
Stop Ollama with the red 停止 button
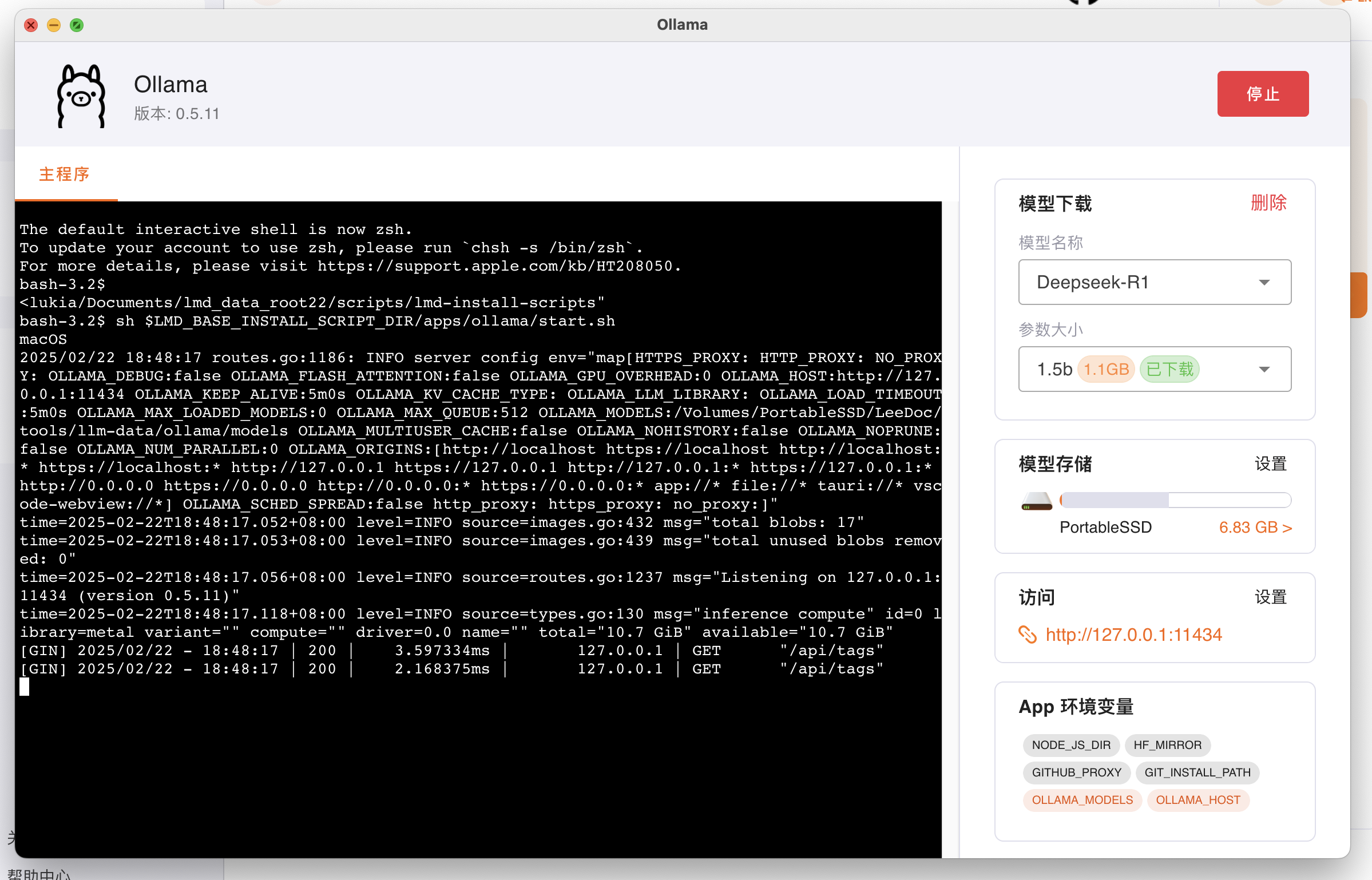(x=1263, y=94)
